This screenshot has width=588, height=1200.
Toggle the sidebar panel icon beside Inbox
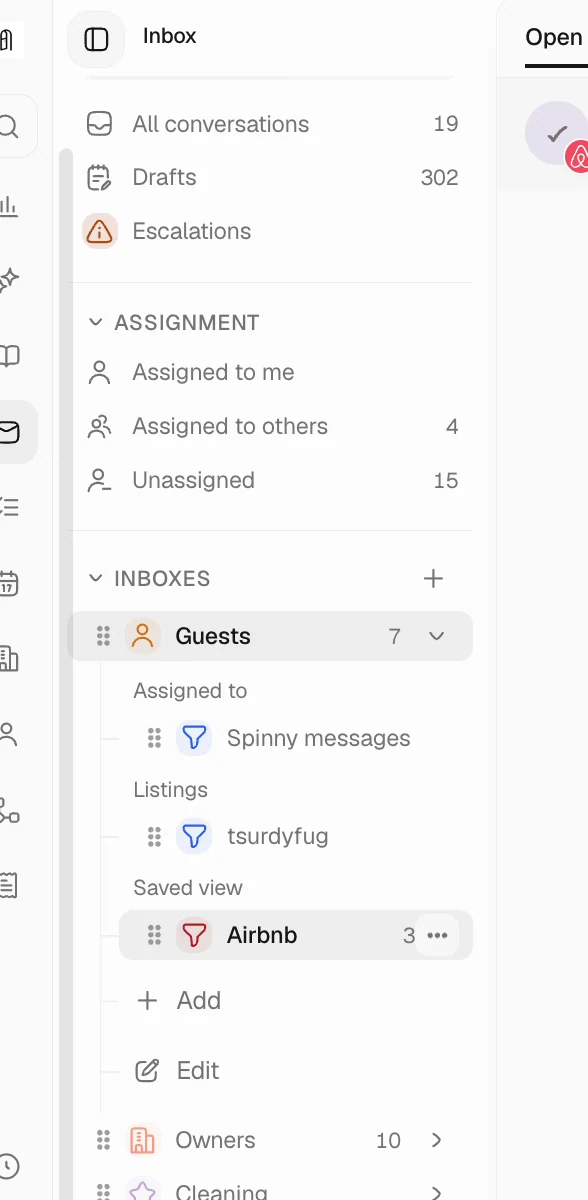(96, 39)
